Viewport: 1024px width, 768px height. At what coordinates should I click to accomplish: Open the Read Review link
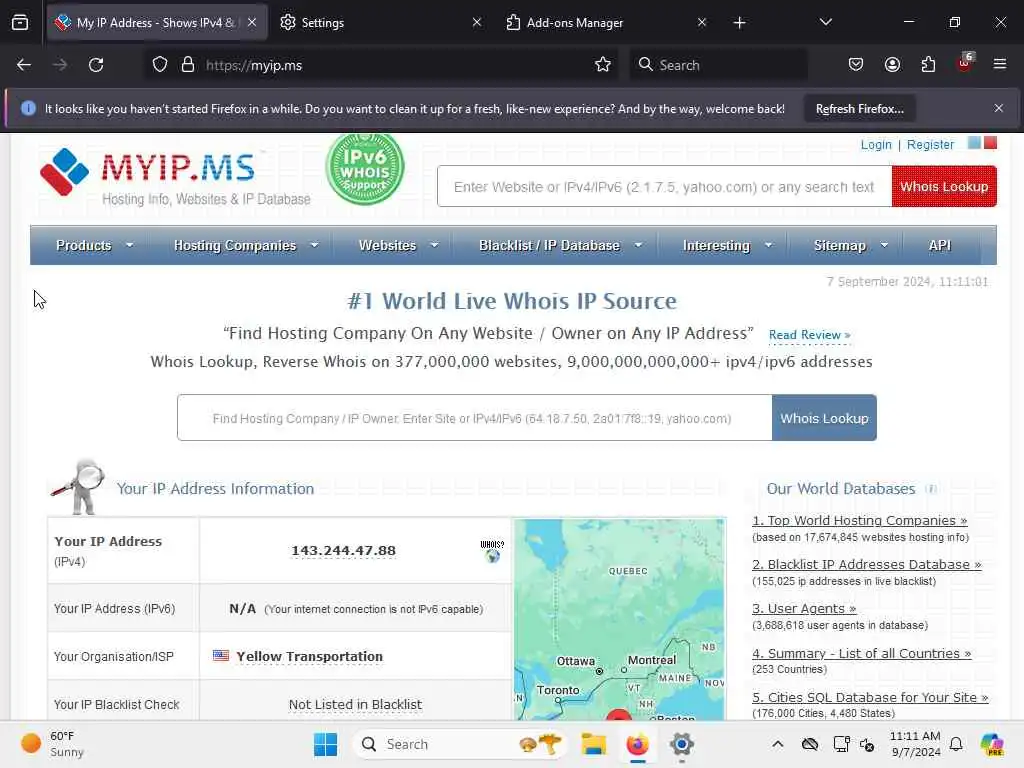click(809, 335)
